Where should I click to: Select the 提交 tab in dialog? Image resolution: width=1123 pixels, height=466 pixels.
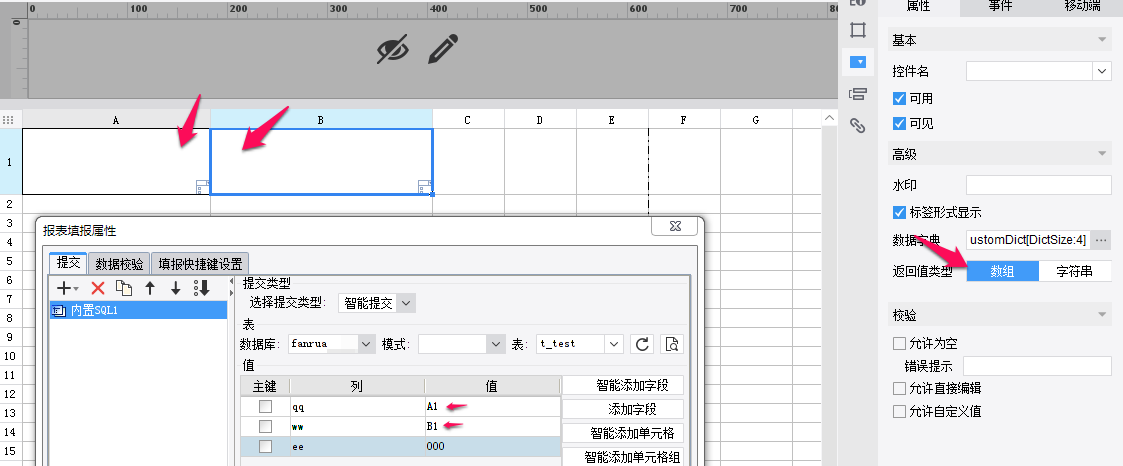[68, 263]
